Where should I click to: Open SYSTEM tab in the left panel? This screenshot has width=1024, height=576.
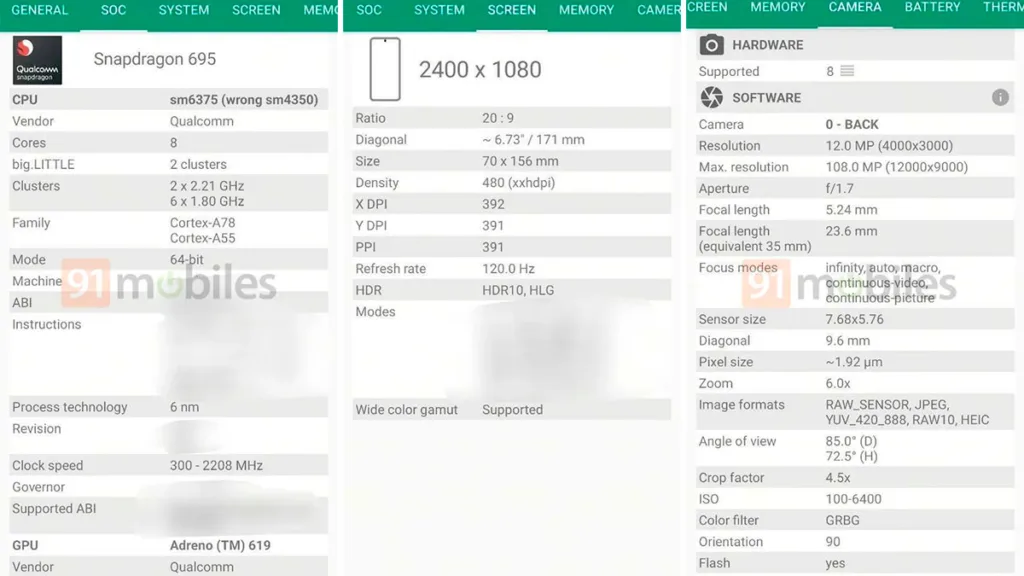click(x=184, y=10)
